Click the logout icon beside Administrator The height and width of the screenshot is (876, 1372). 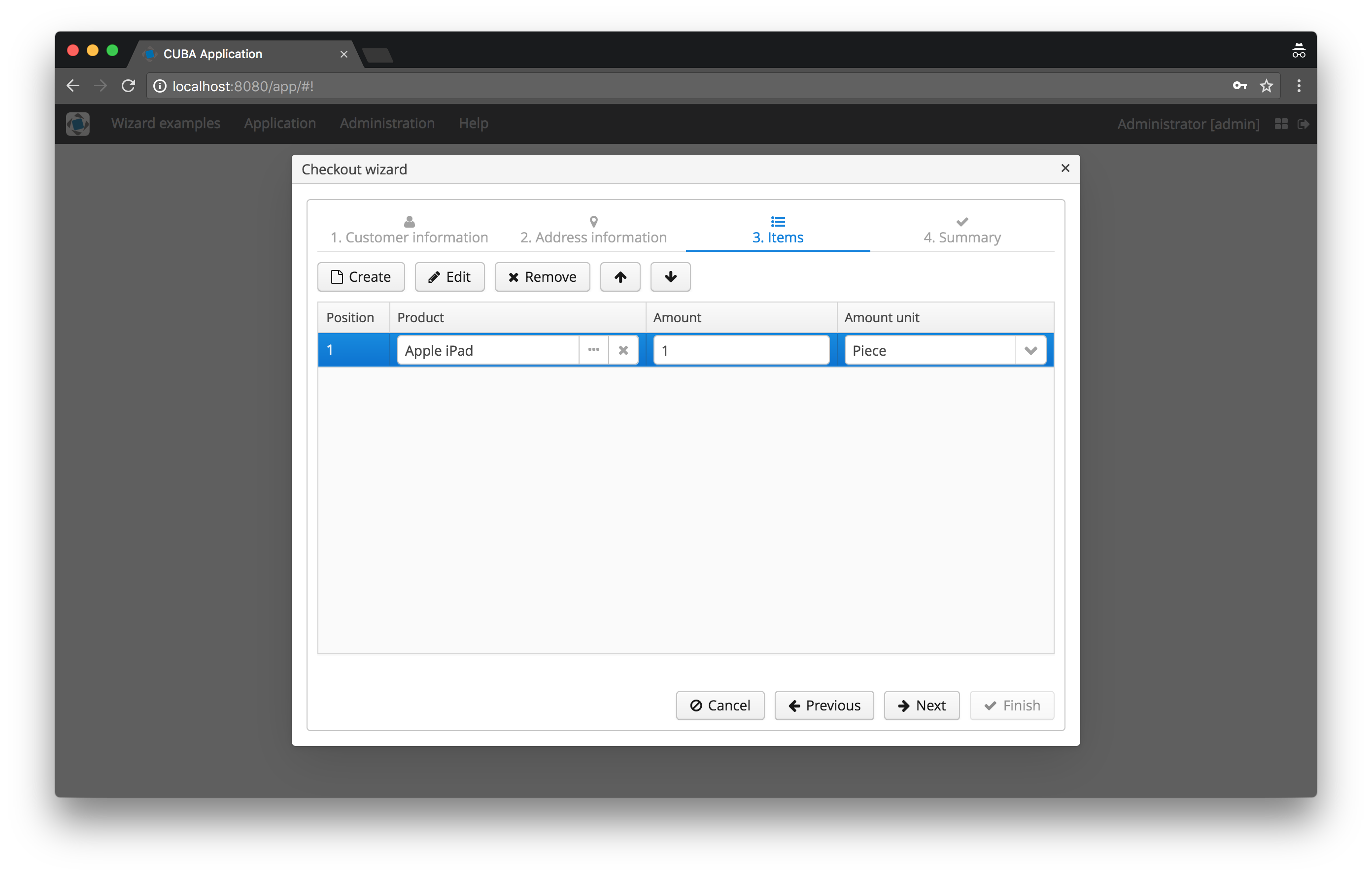click(x=1303, y=124)
